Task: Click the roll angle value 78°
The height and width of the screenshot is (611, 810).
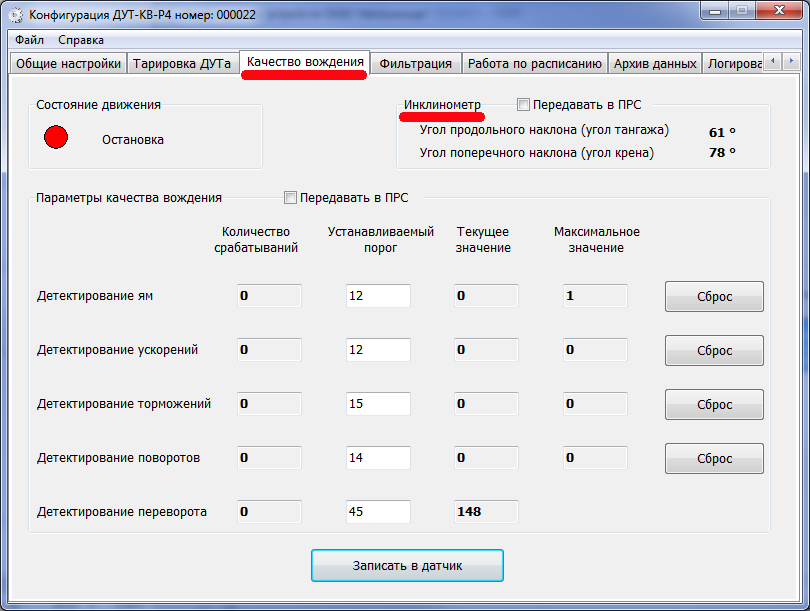Action: pos(722,152)
